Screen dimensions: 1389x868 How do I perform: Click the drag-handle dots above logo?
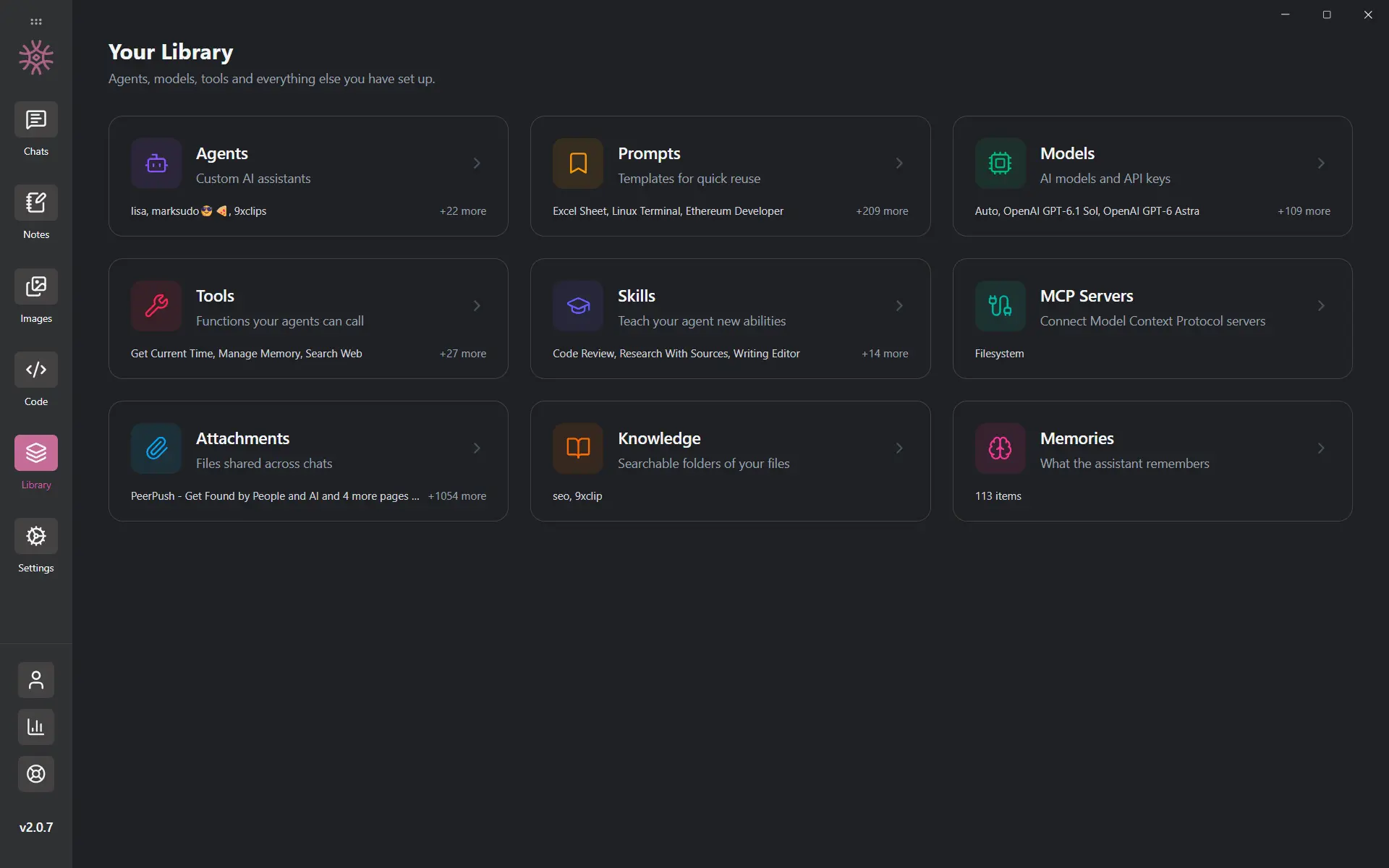click(36, 22)
